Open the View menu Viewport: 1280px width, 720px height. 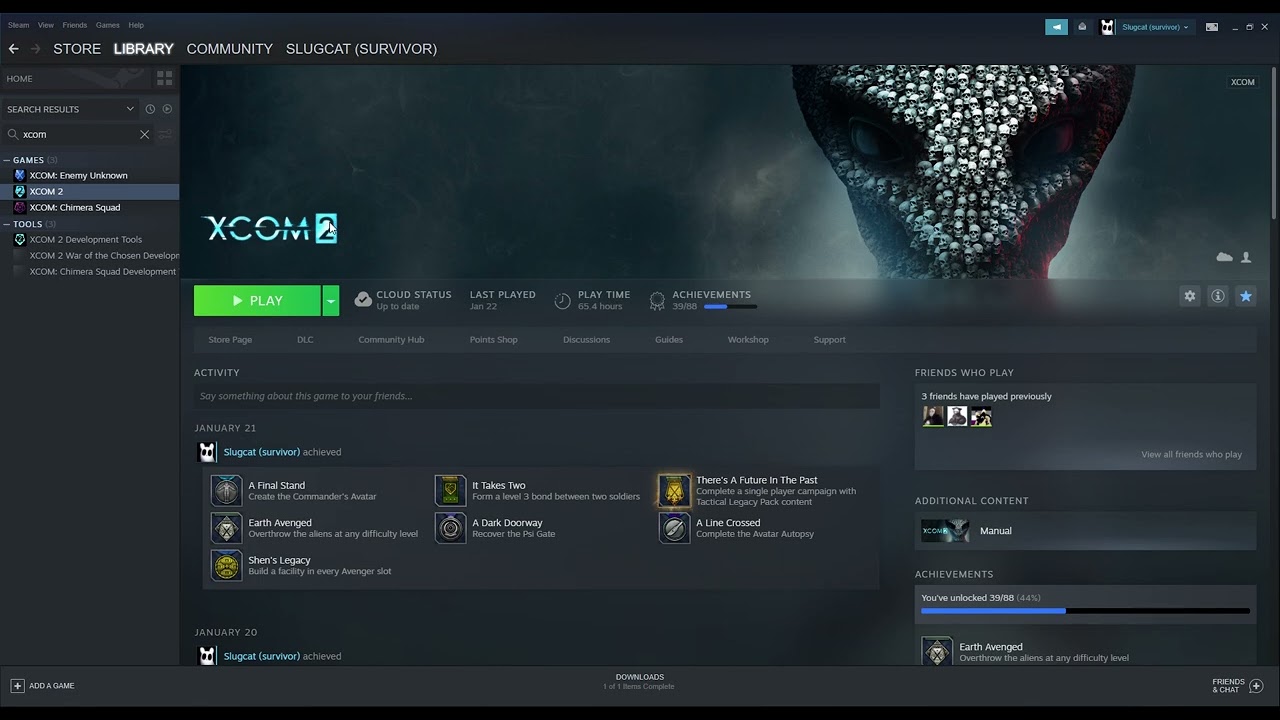click(x=46, y=25)
